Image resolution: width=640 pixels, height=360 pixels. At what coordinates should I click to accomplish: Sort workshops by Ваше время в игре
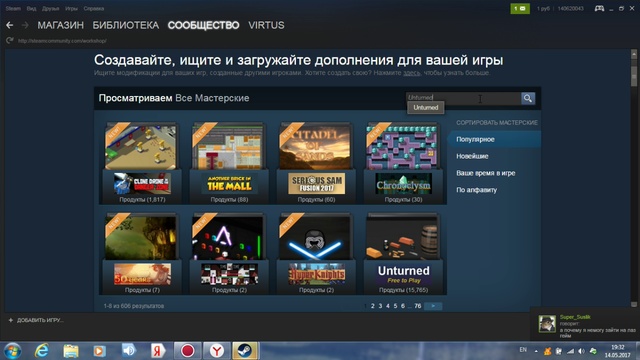pos(486,173)
